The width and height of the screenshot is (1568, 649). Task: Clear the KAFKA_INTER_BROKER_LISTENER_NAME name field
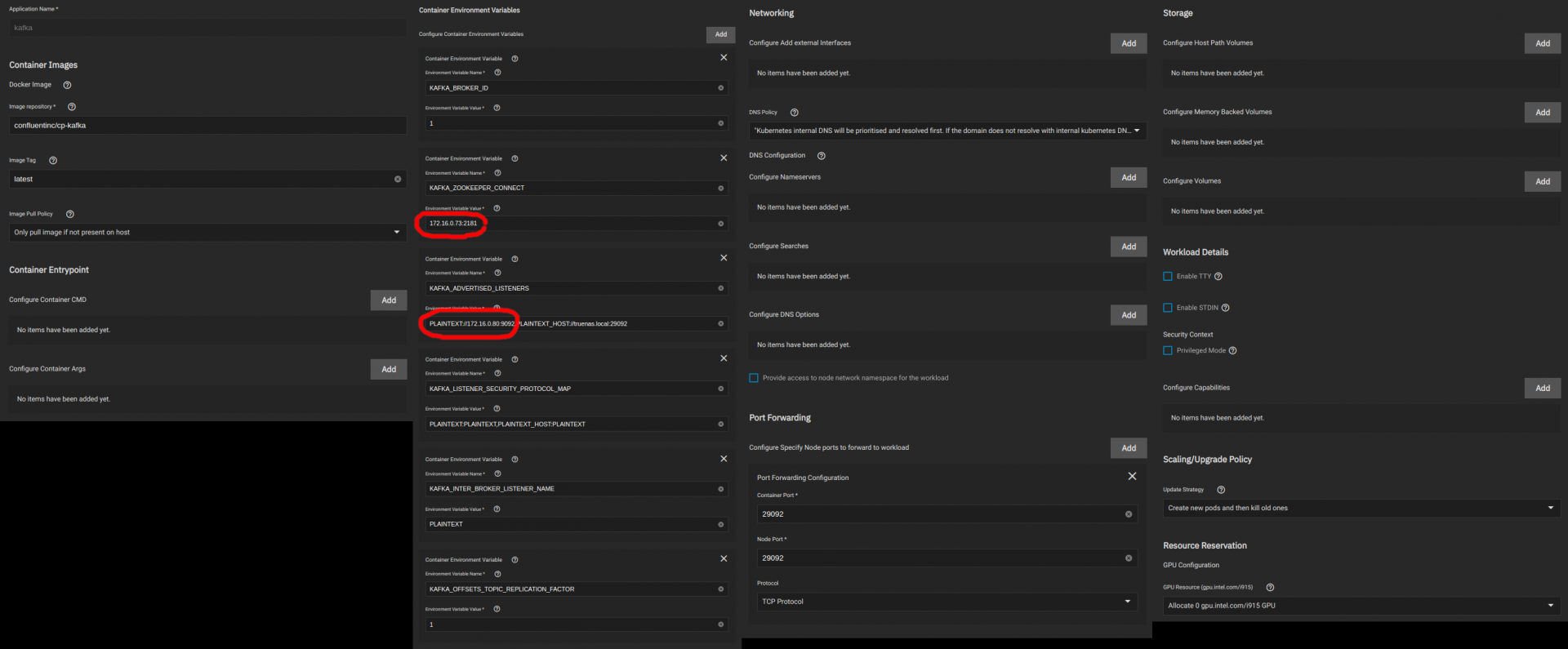[x=720, y=489]
